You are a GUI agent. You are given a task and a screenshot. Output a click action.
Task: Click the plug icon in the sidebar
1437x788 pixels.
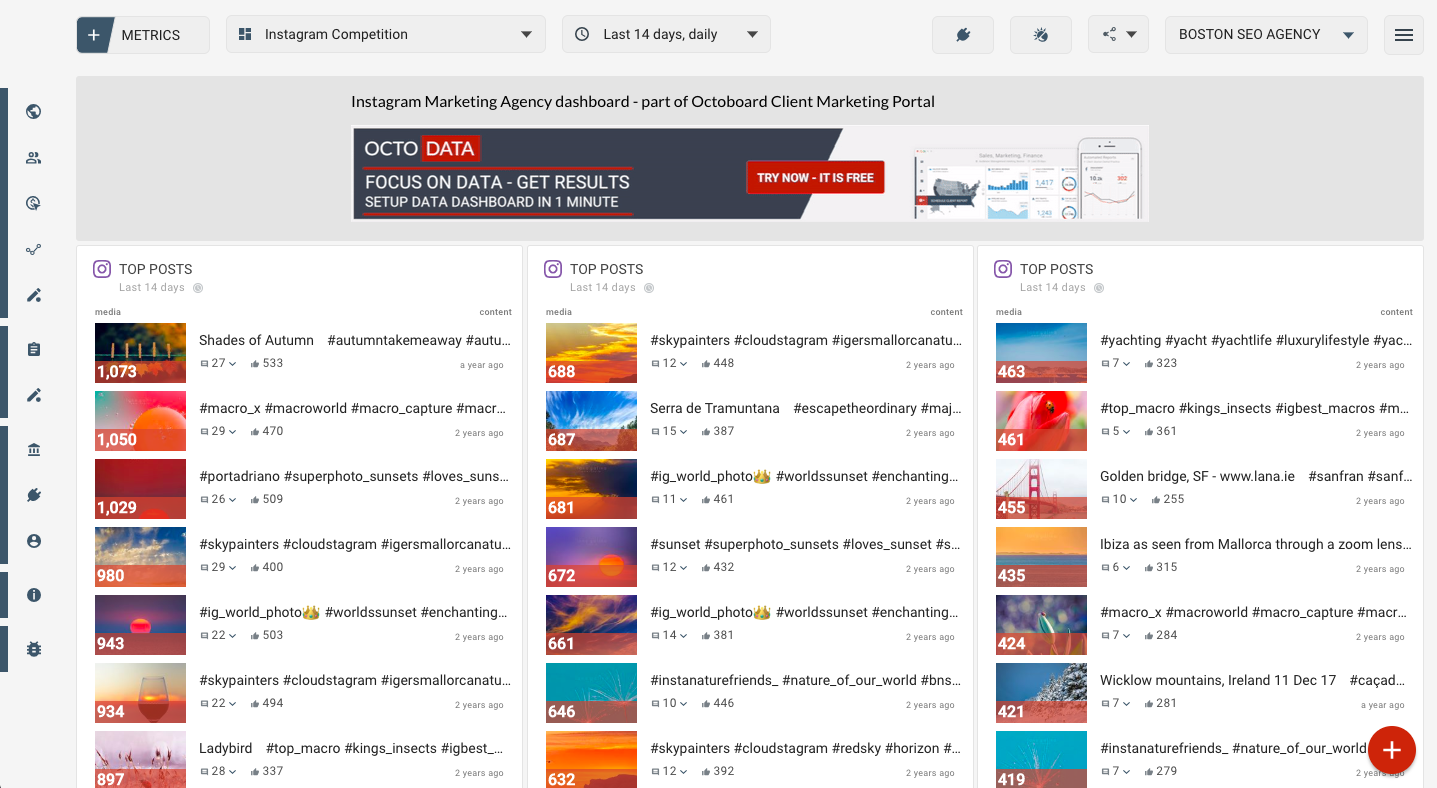coord(34,495)
